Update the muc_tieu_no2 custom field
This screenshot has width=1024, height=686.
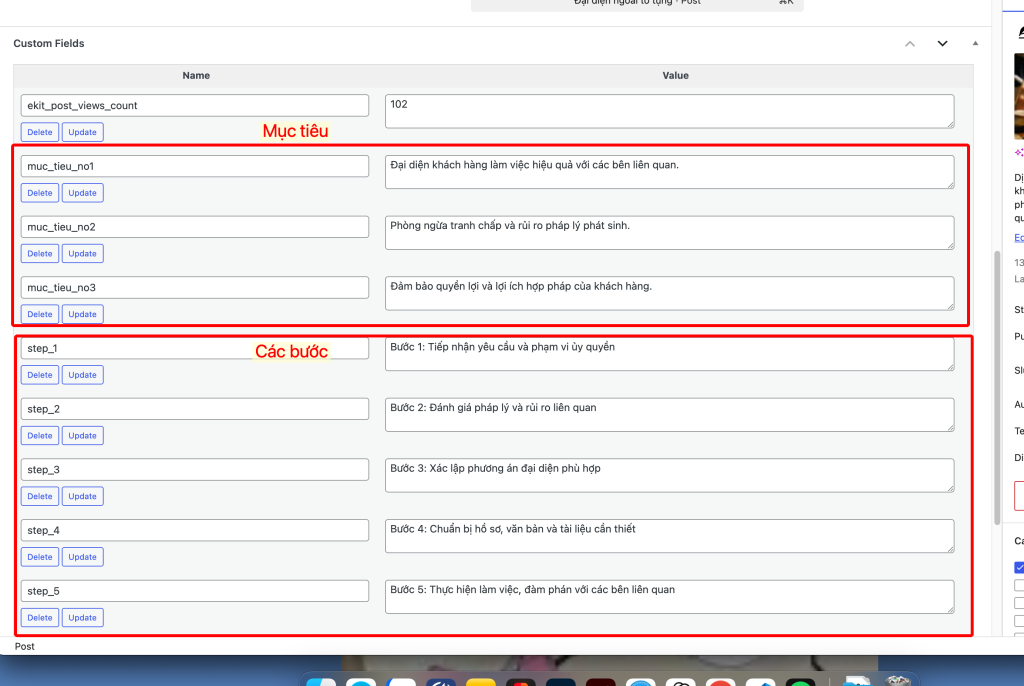pos(82,254)
